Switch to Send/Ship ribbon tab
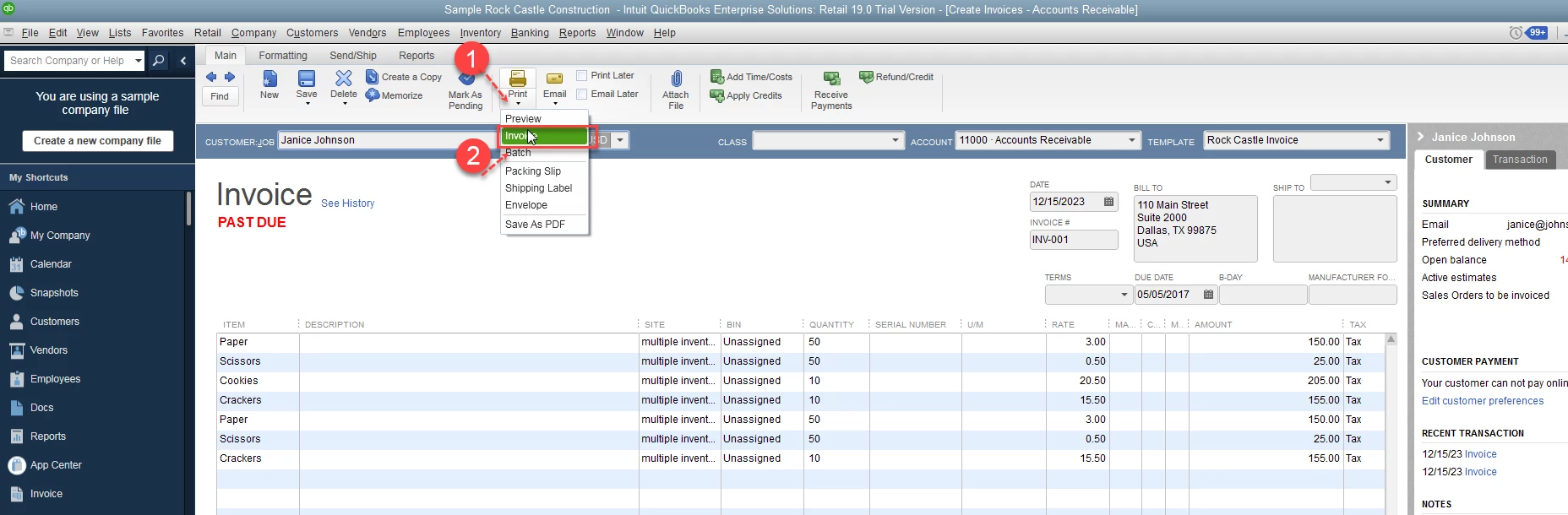Viewport: 1568px width, 515px height. click(x=353, y=56)
